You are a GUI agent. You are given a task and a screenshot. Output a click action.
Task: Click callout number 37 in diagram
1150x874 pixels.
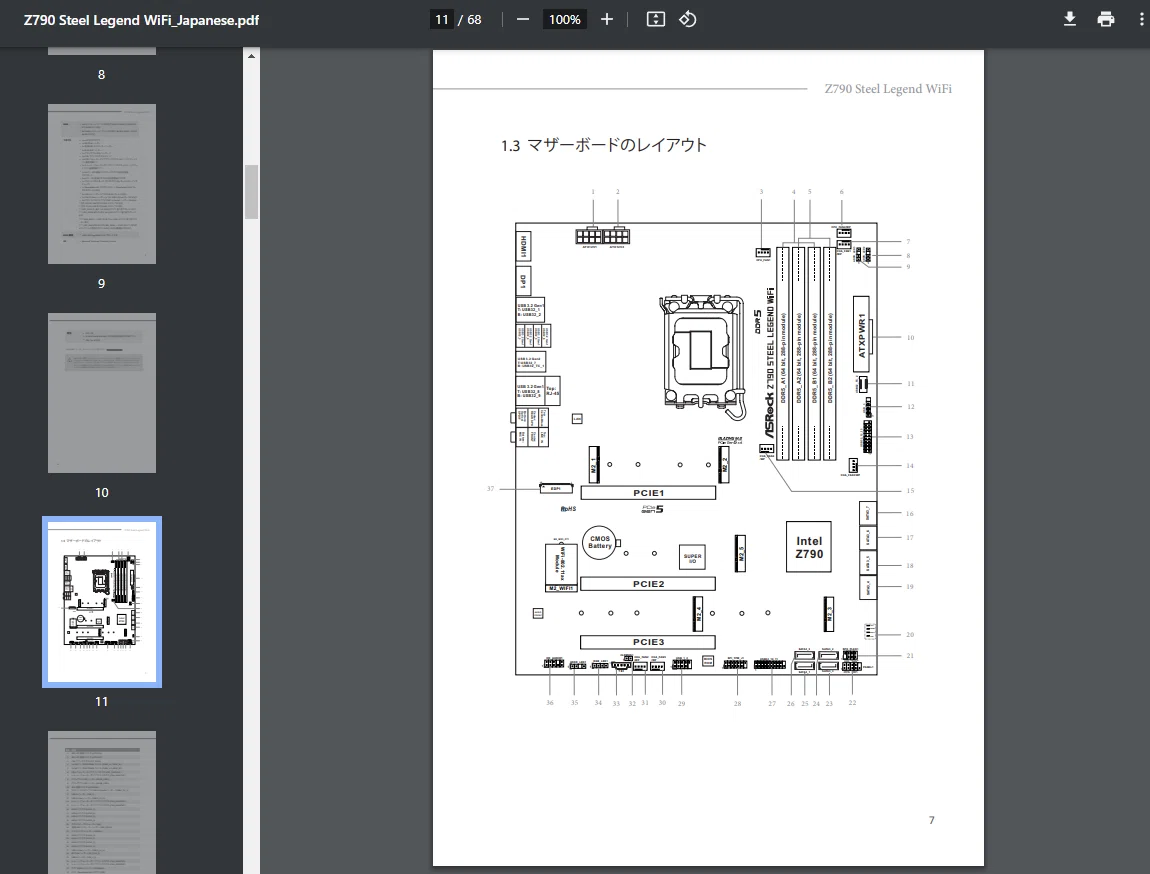491,488
